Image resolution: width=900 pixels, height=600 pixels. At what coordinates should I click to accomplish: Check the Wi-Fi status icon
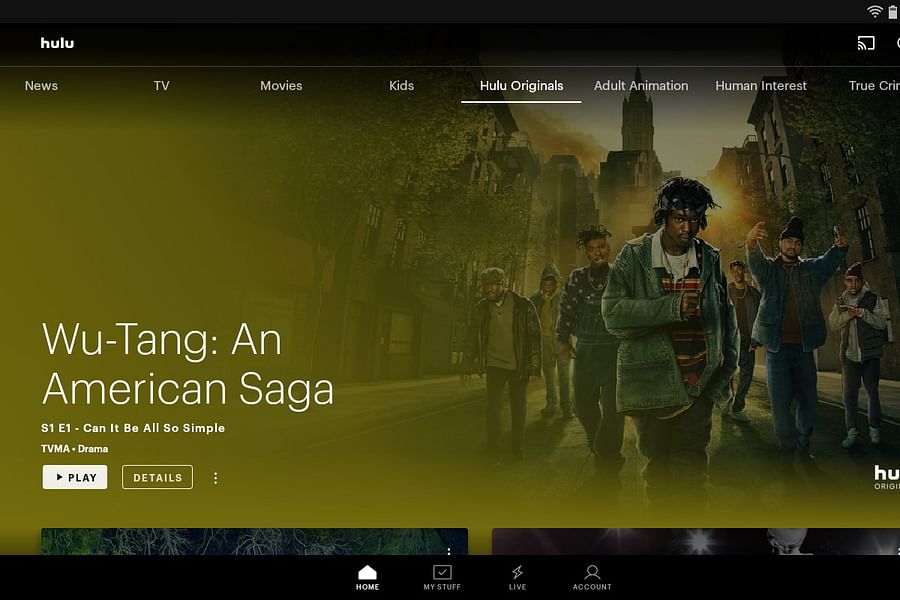tap(875, 11)
